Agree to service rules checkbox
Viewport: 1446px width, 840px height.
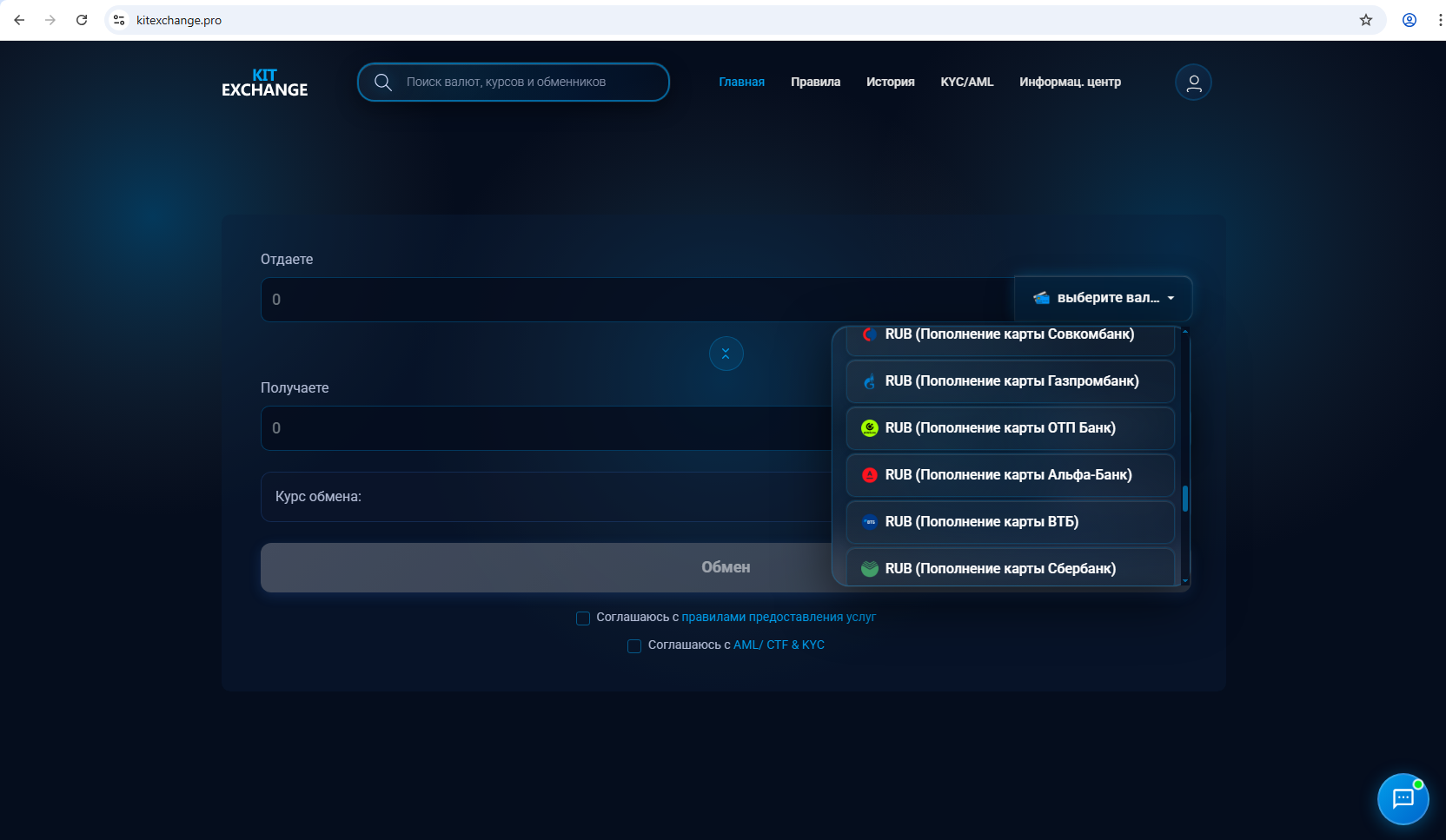click(583, 618)
